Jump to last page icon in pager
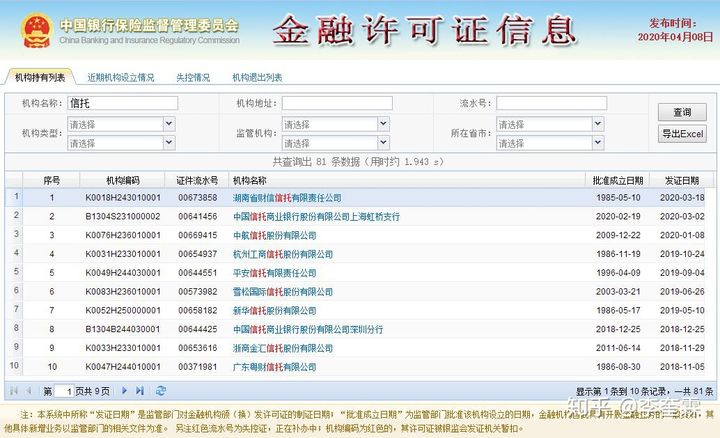Viewport: 720px width, 438px height. click(140, 391)
